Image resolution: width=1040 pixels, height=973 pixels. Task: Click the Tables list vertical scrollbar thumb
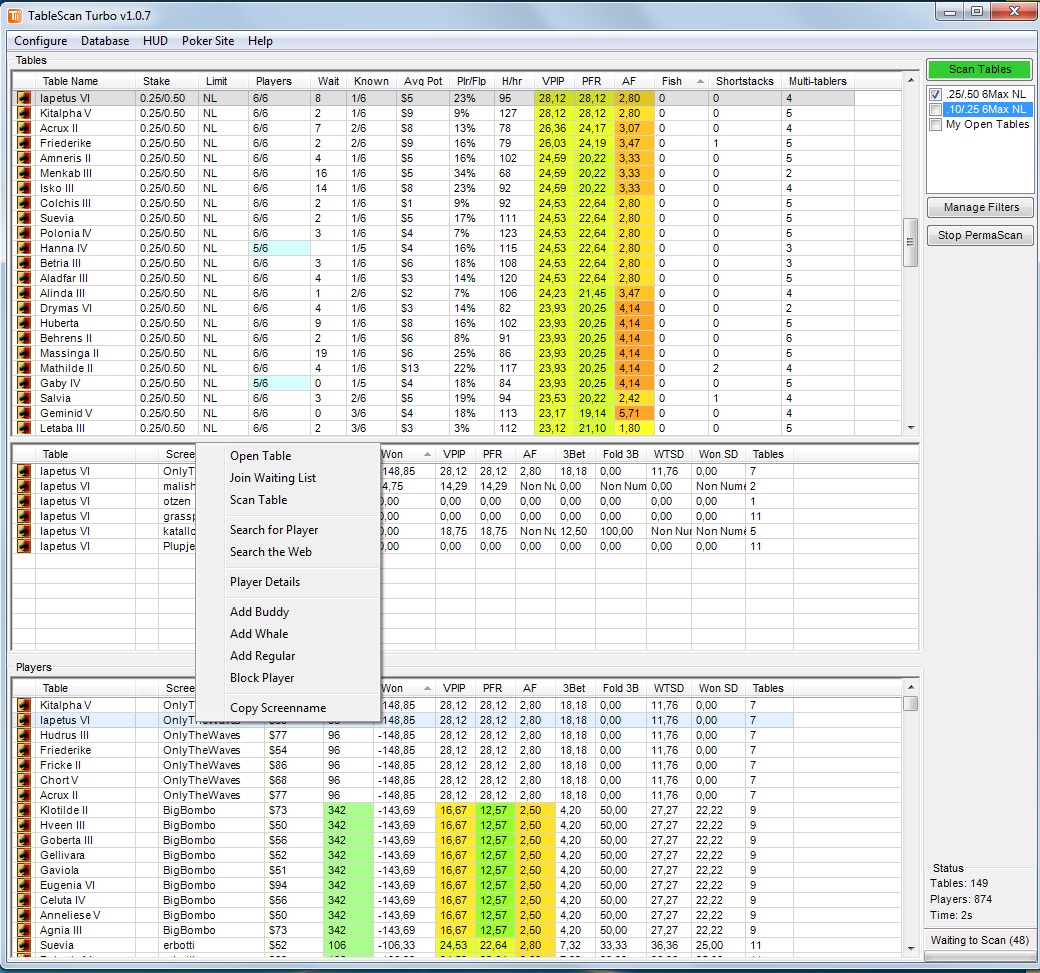point(911,242)
